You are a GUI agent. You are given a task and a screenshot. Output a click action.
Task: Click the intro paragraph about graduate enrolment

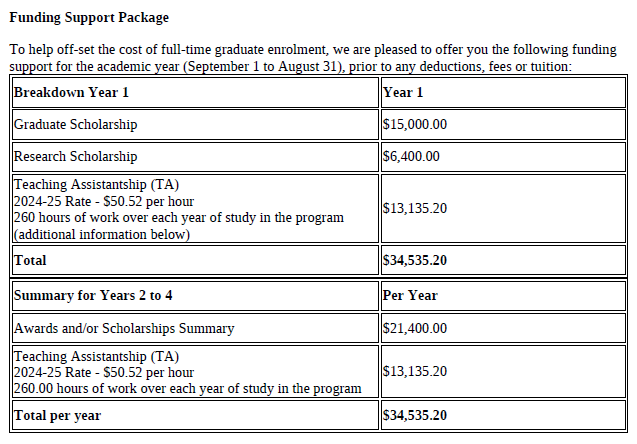point(313,58)
